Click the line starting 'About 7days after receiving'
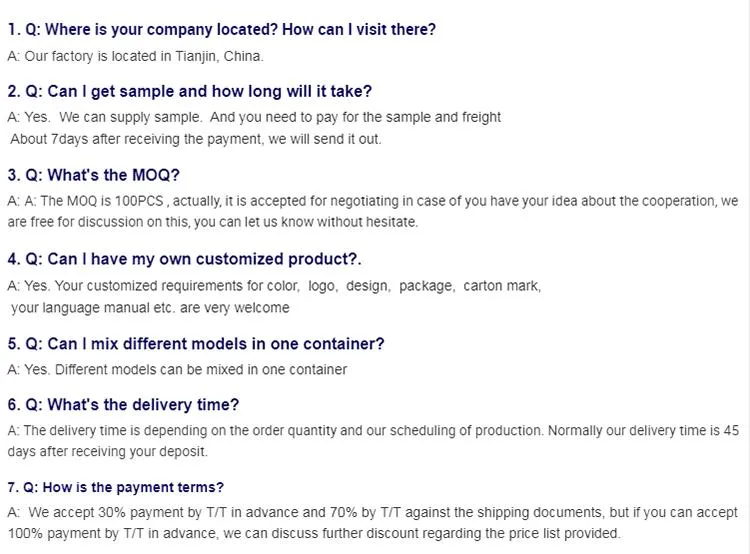This screenshot has width=750, height=554. [194, 139]
